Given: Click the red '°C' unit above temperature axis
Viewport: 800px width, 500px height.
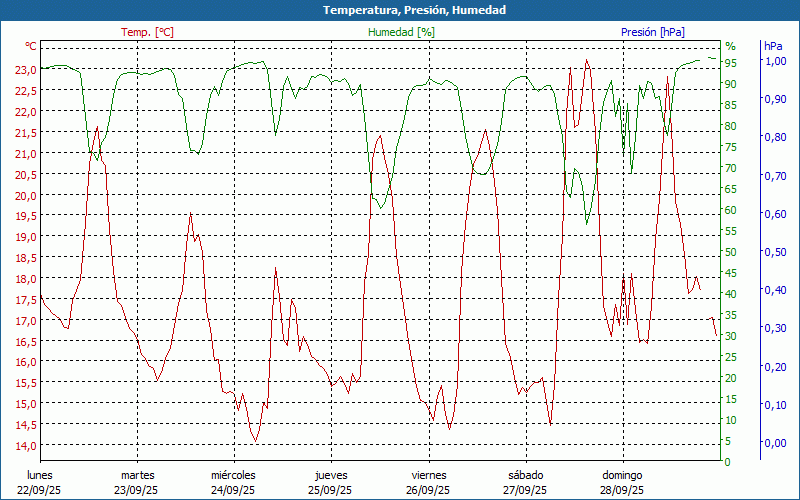Looking at the screenshot, I should (31, 46).
